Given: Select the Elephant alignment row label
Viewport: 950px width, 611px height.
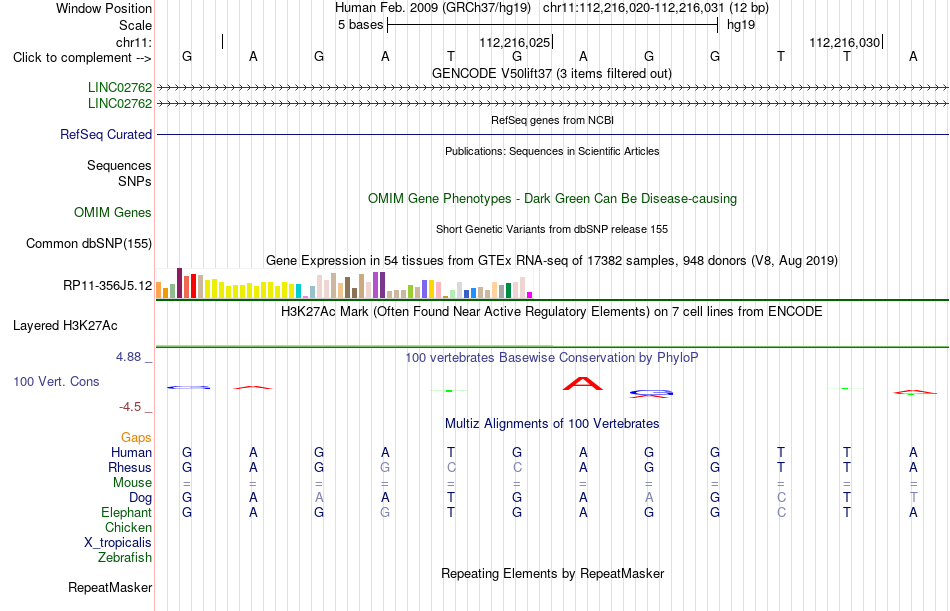Looking at the screenshot, I should click(x=127, y=513).
